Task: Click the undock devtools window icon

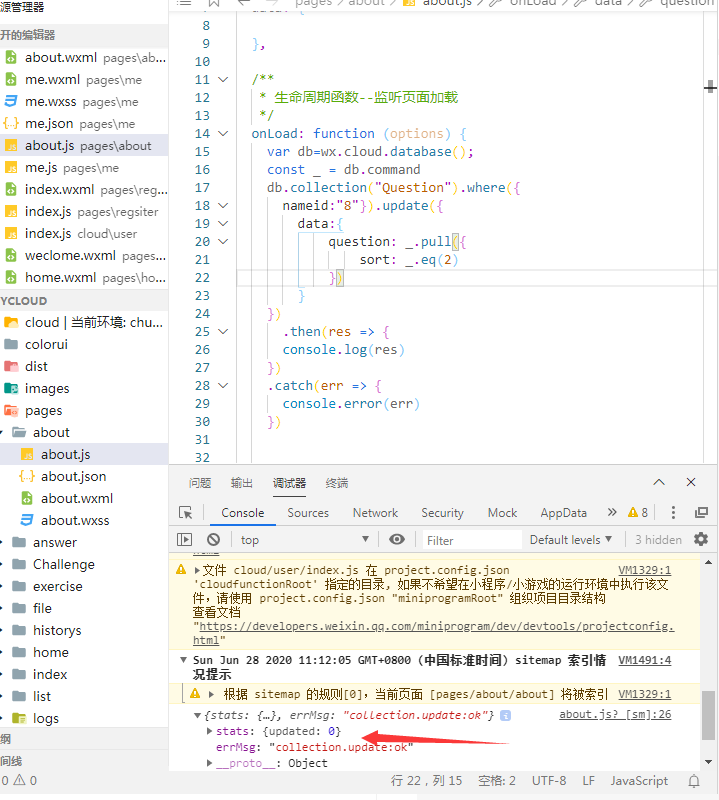Action: click(702, 512)
